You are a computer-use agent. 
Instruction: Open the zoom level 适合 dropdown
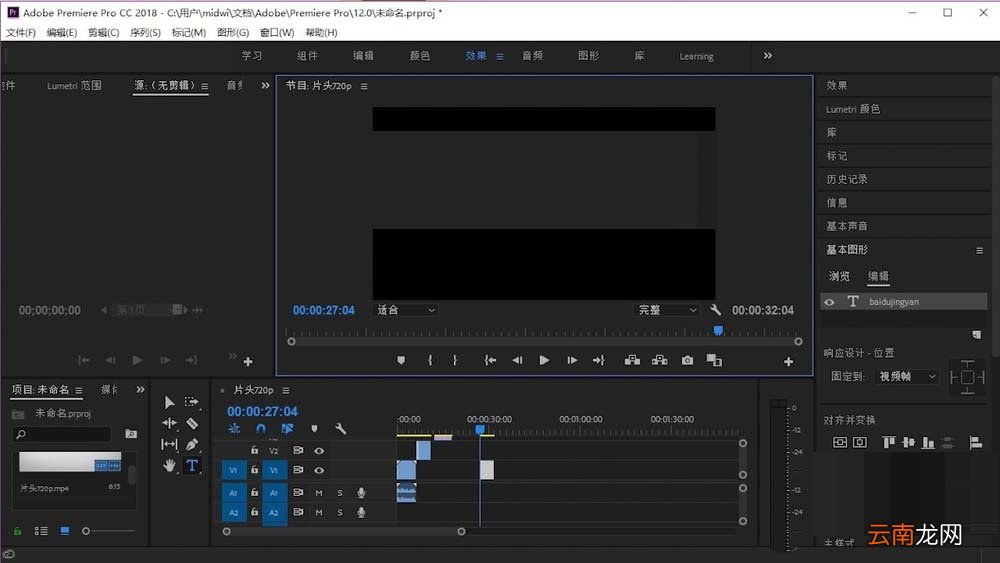coord(406,310)
